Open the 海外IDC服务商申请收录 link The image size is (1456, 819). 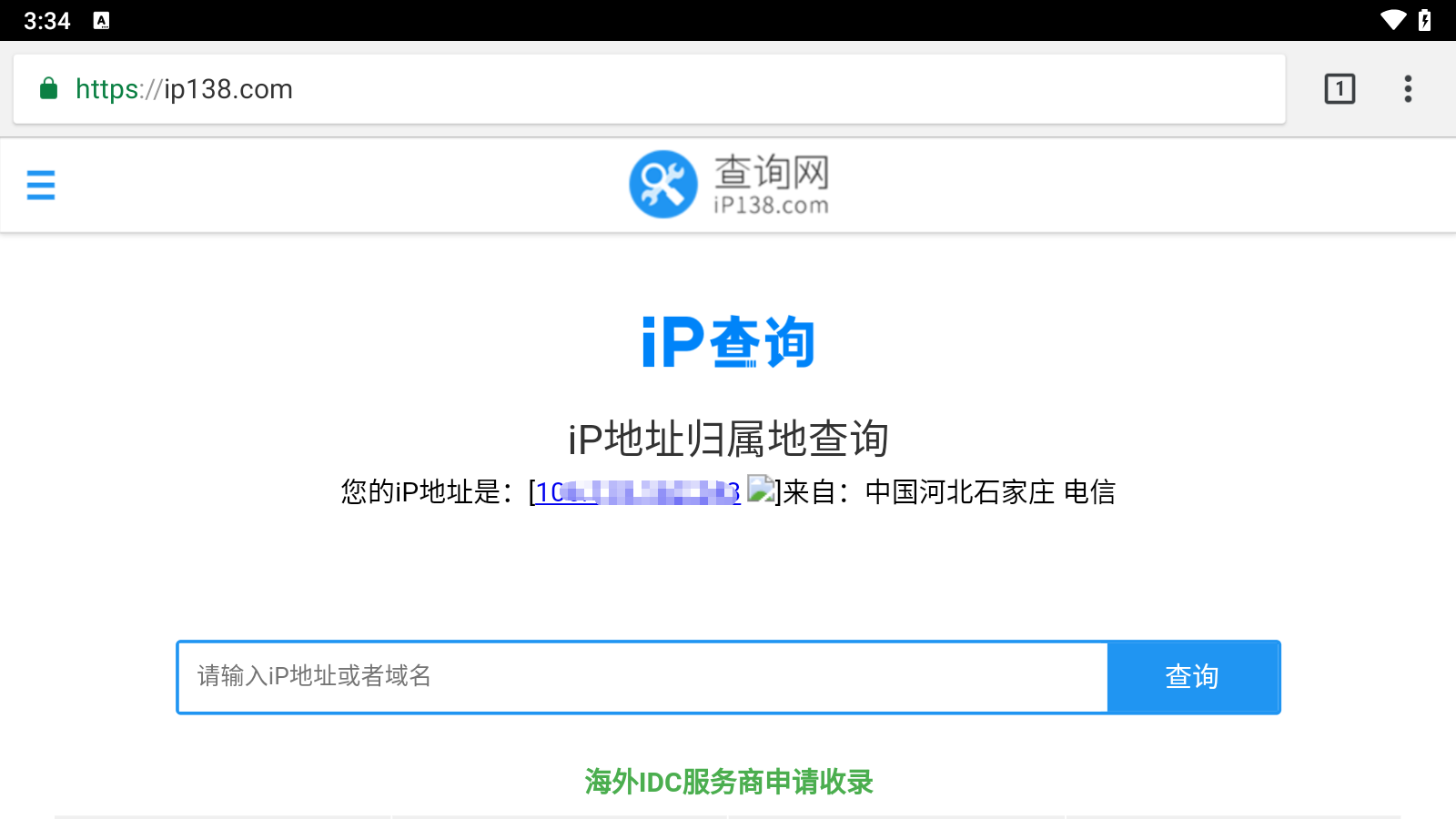point(728,782)
